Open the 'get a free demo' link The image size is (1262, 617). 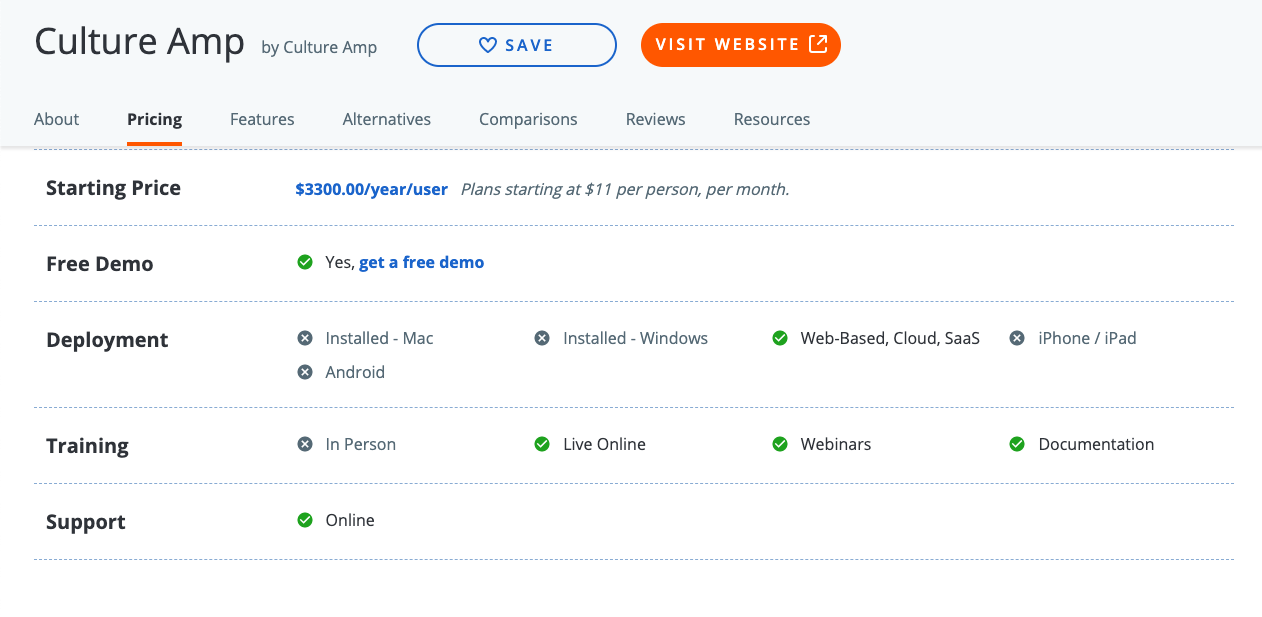[421, 262]
